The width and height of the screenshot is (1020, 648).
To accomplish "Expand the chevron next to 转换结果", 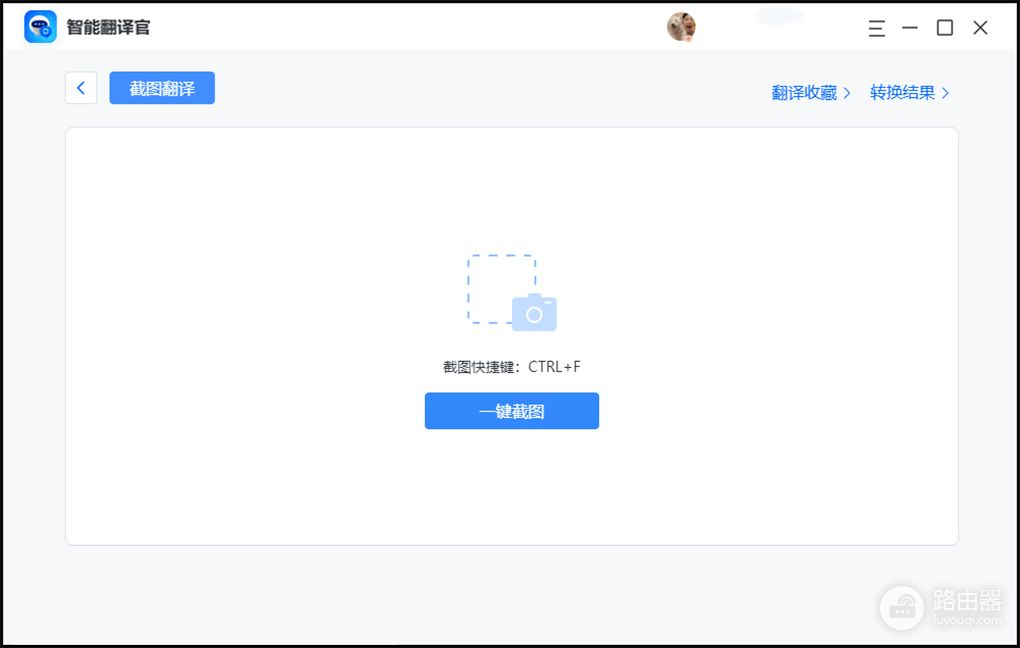I will pyautogui.click(x=945, y=93).
